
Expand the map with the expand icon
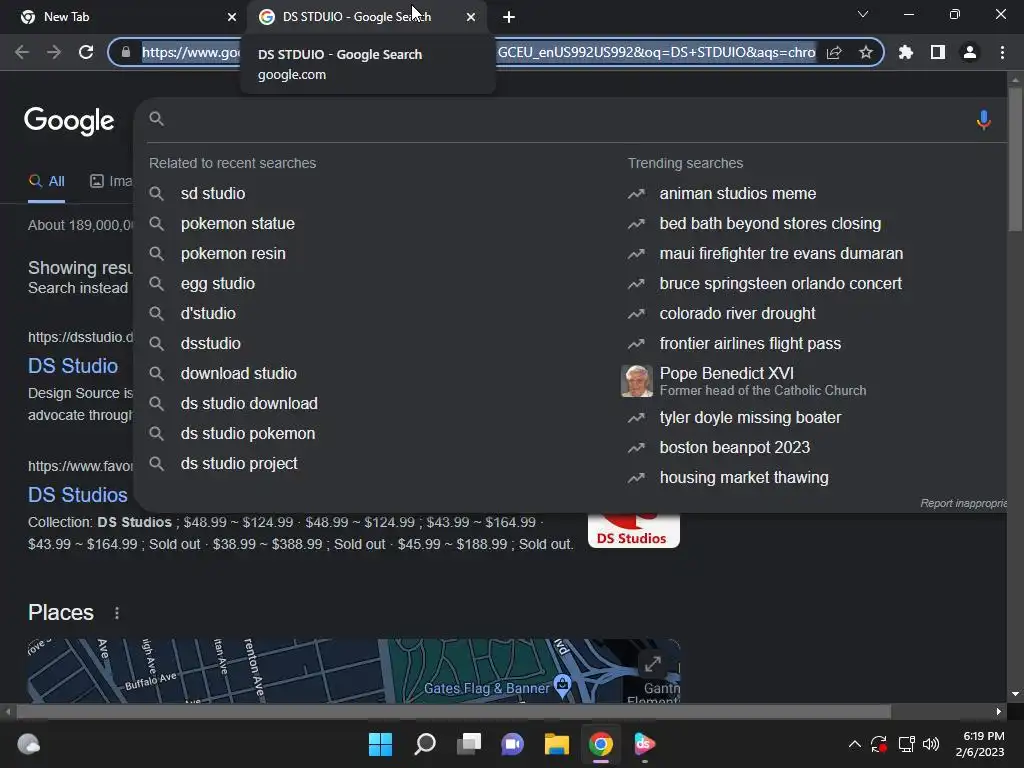[x=652, y=664]
